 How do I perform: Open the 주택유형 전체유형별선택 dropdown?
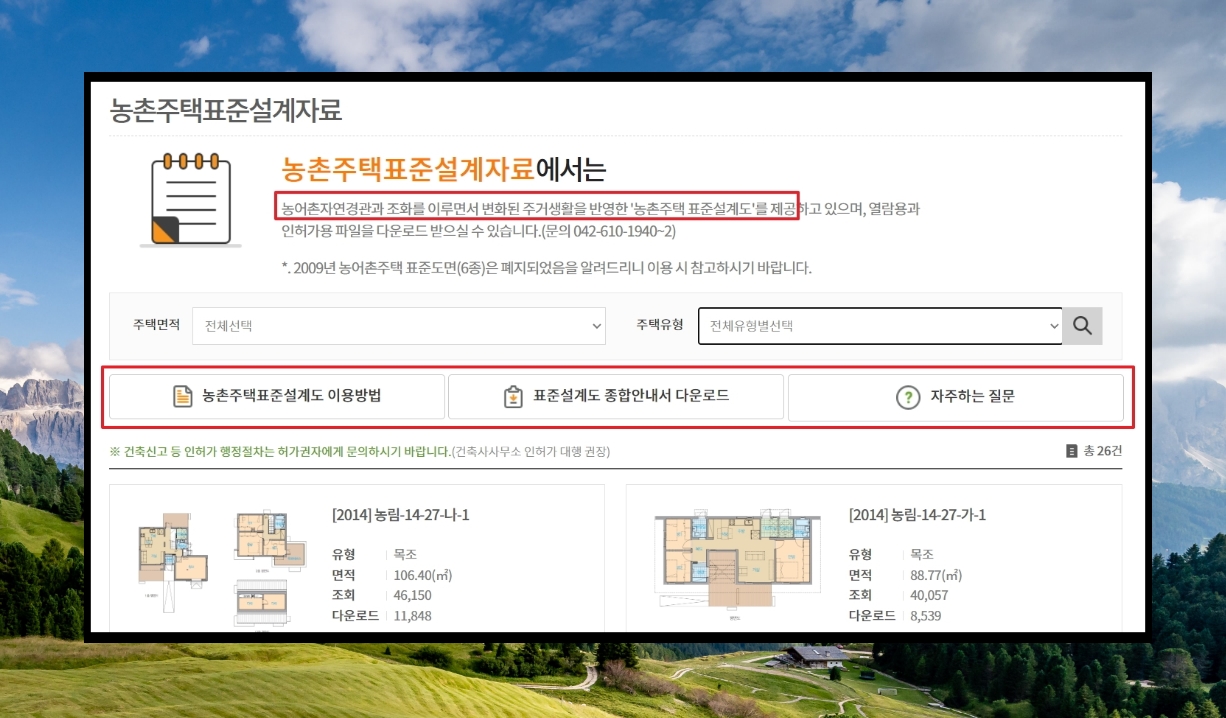[880, 326]
